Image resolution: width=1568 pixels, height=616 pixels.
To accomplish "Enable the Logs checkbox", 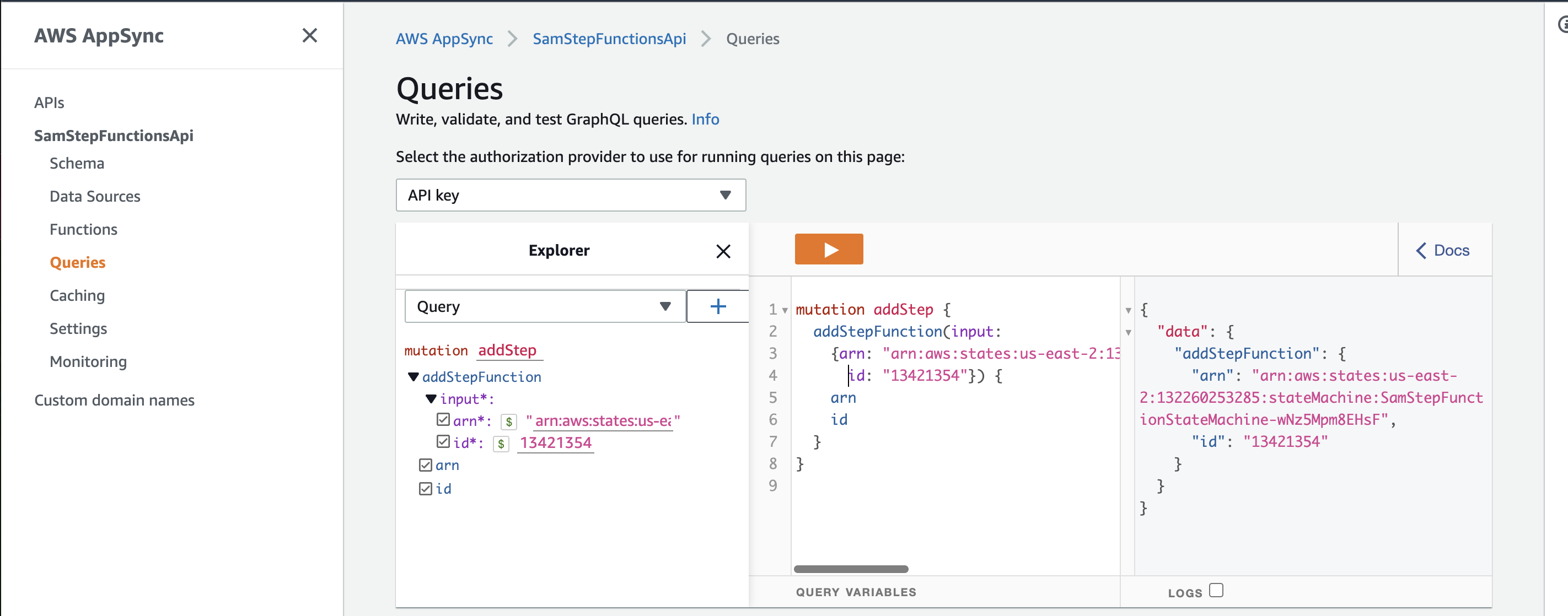I will tap(1216, 590).
